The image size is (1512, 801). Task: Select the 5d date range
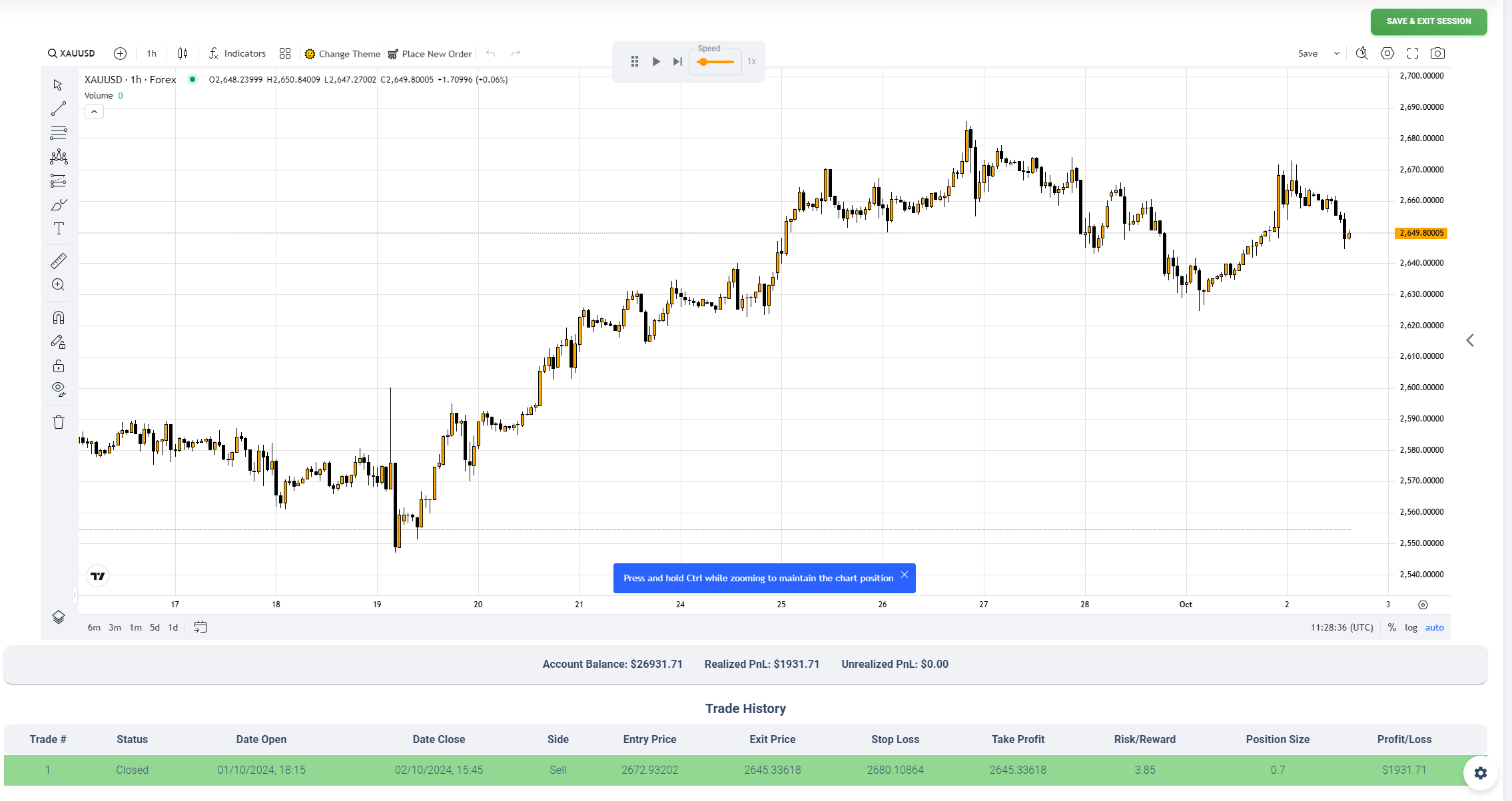click(x=155, y=627)
